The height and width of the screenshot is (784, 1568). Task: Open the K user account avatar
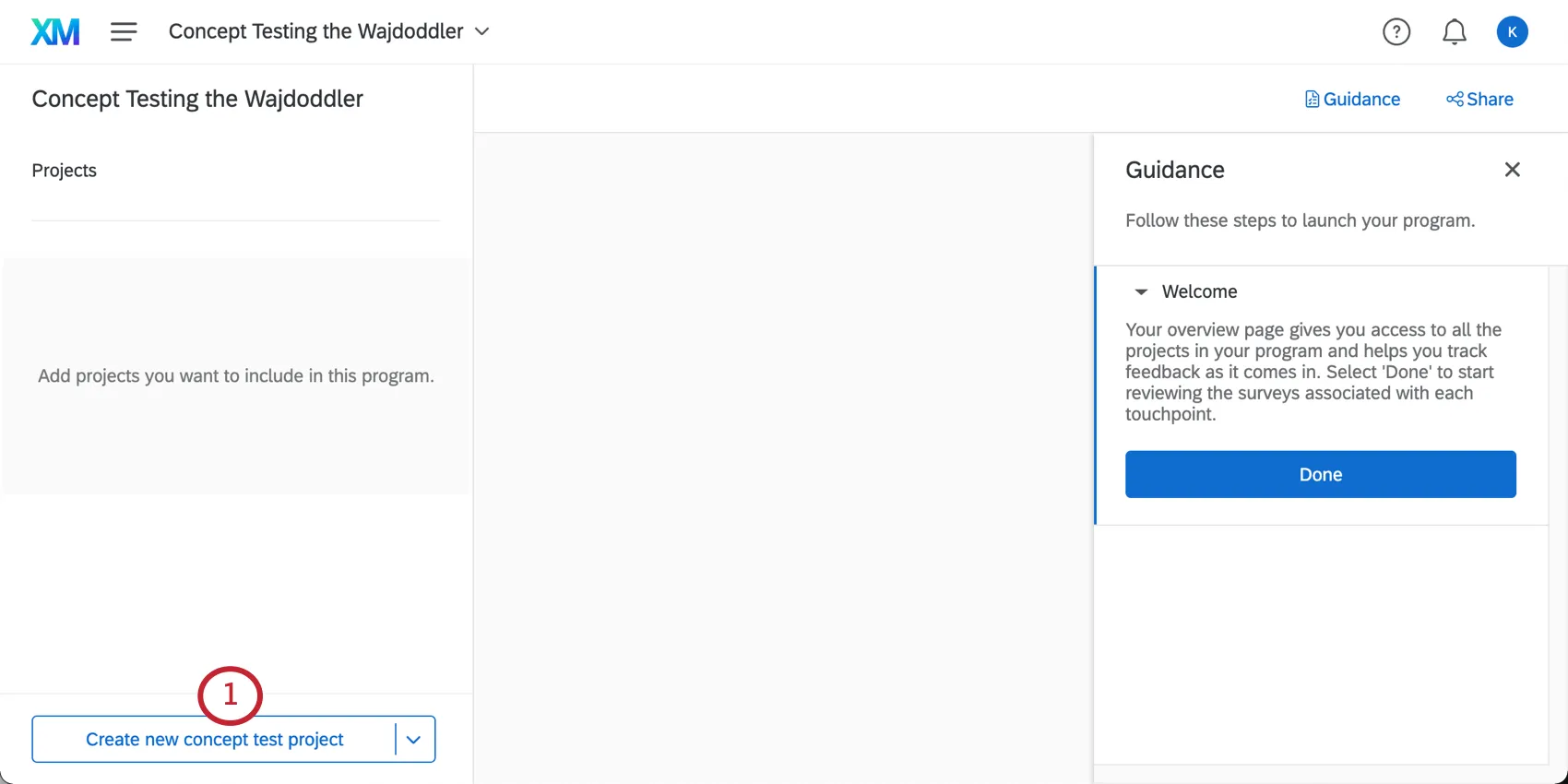(x=1512, y=32)
